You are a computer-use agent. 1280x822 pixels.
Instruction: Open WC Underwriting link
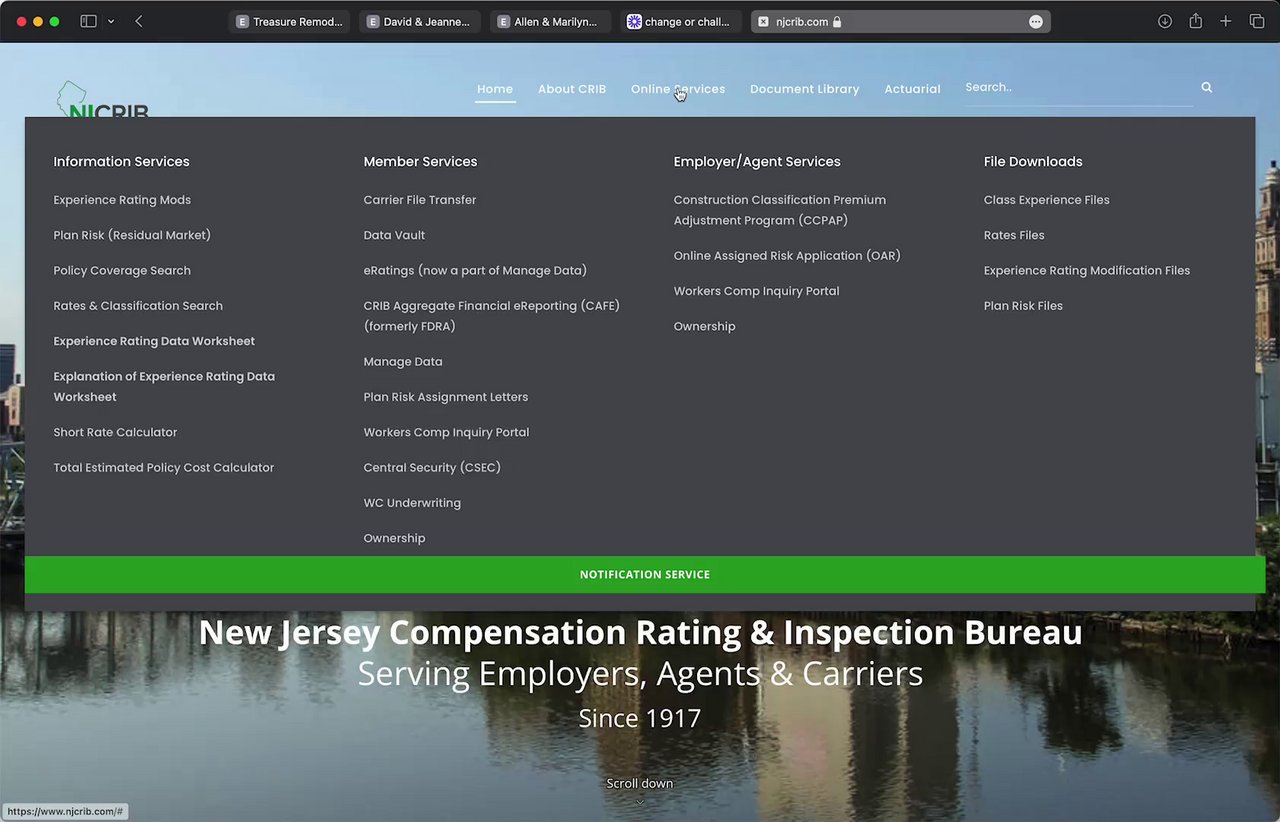point(412,503)
